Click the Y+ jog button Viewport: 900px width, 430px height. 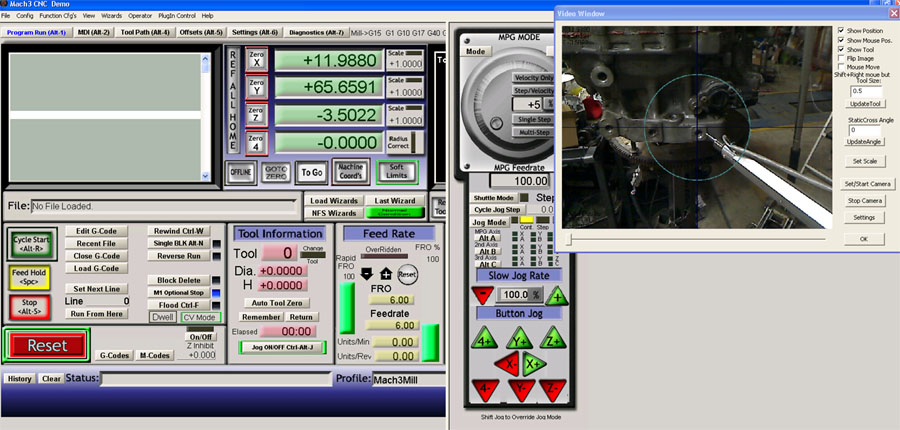coord(519,339)
